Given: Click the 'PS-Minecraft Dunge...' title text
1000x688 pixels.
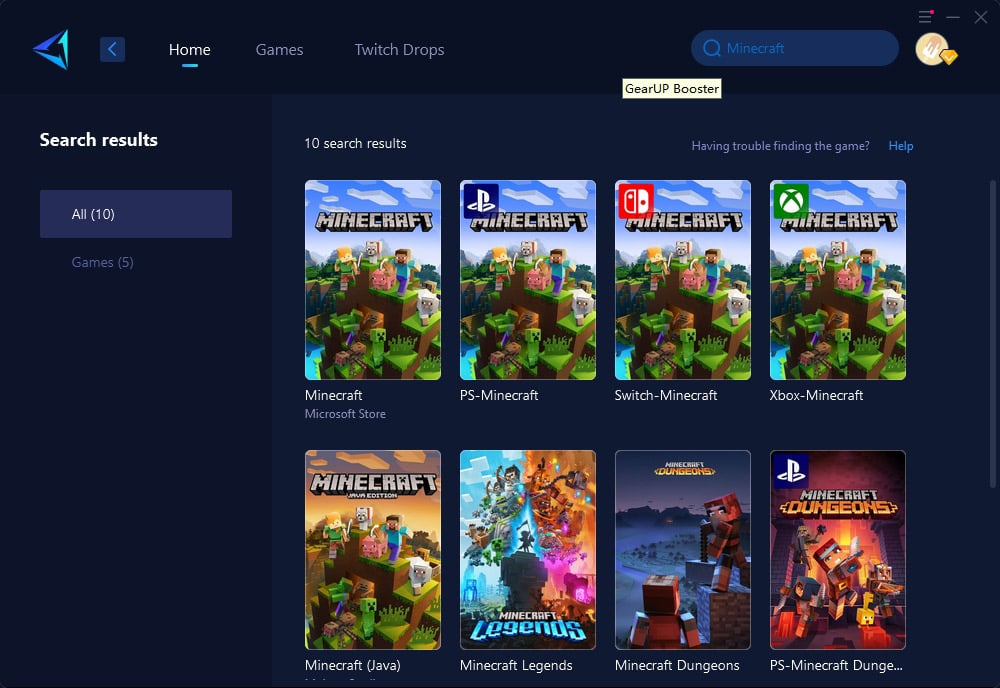Looking at the screenshot, I should pos(836,665).
